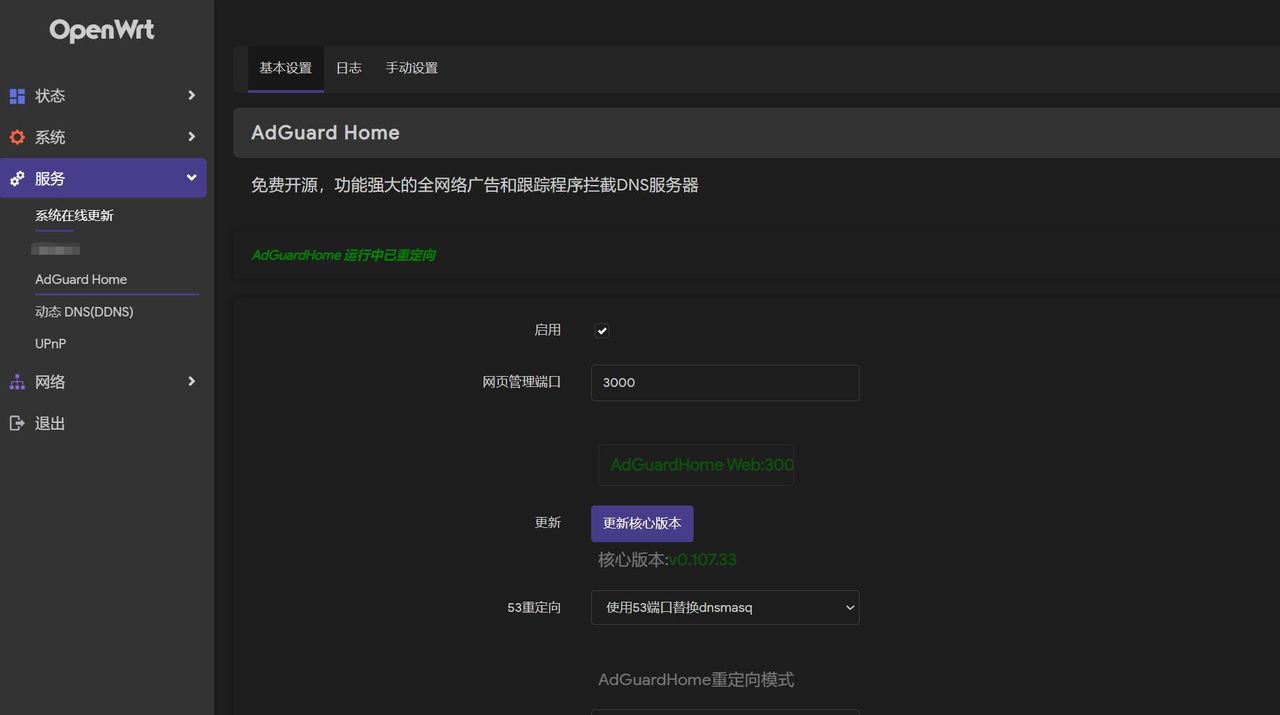Screen dimensions: 1280x715
Task: Expand the 网络 menu chevron
Action: point(191,381)
